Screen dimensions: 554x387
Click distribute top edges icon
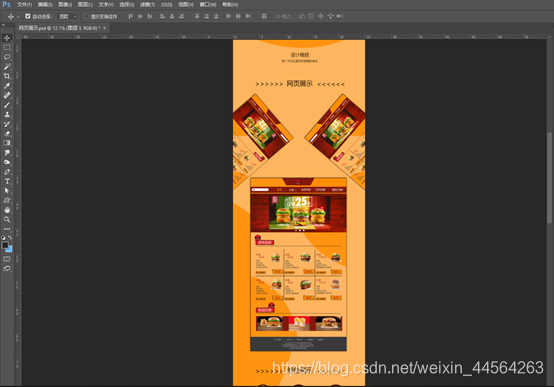coord(197,16)
